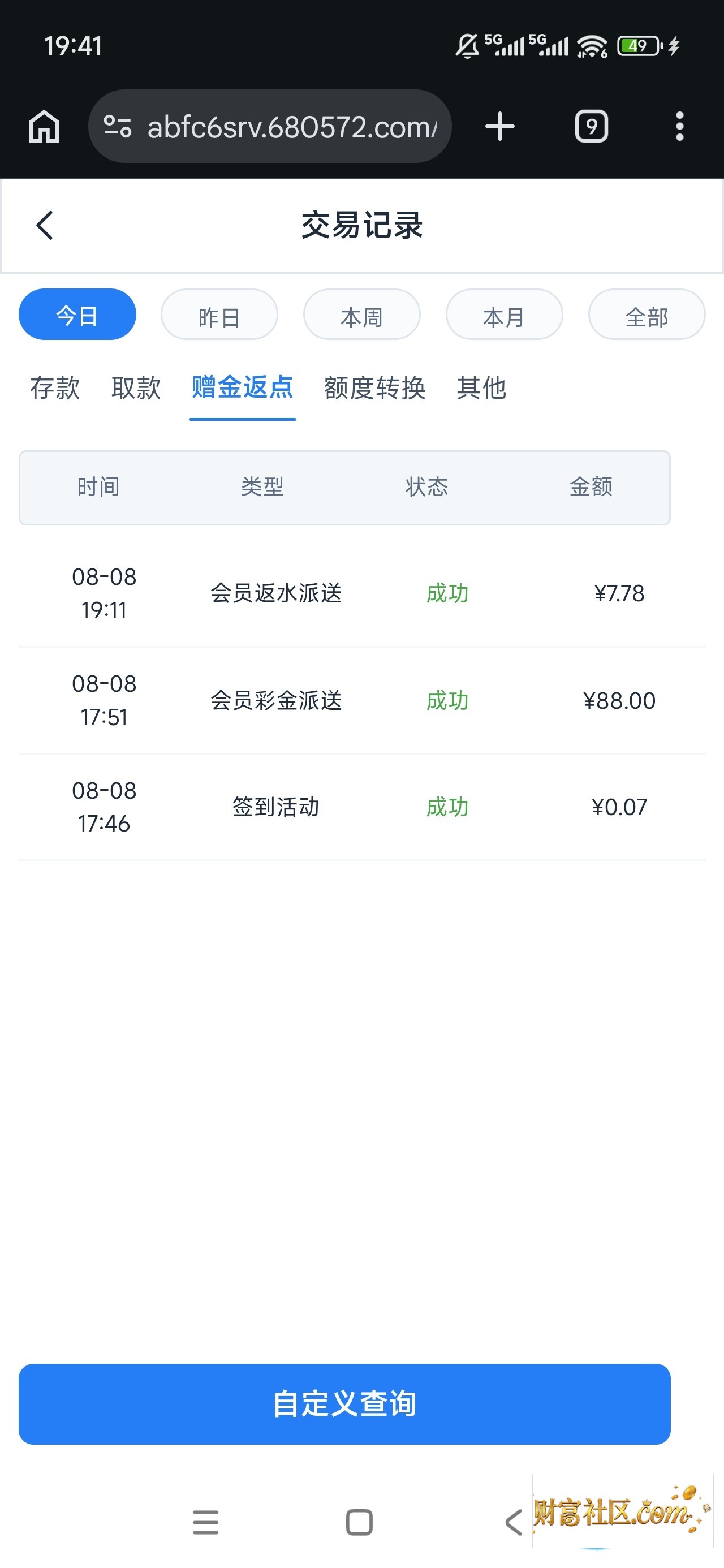
Task: Select the 昨日 date filter
Action: pos(219,315)
